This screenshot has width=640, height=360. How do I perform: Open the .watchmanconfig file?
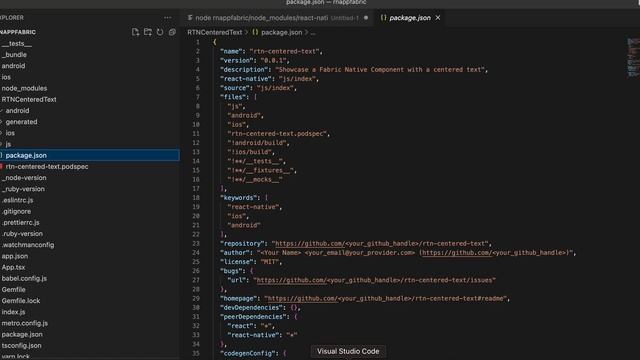point(28,245)
